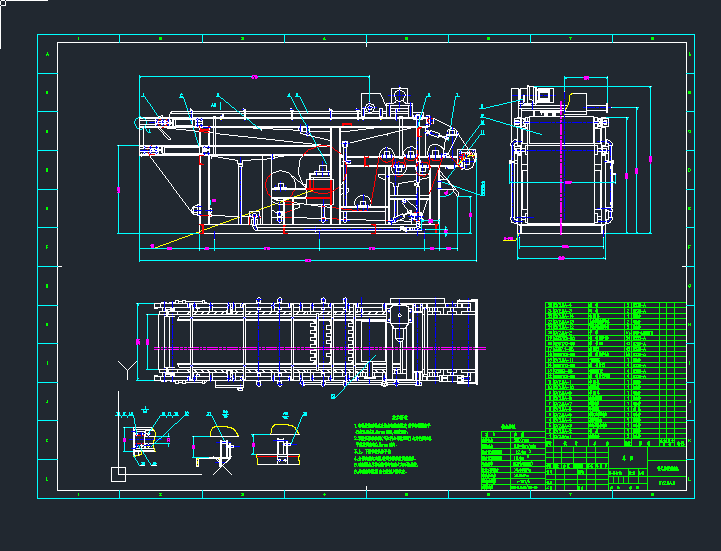Click the green parts list table
The height and width of the screenshot is (551, 721).
pyautogui.click(x=615, y=374)
